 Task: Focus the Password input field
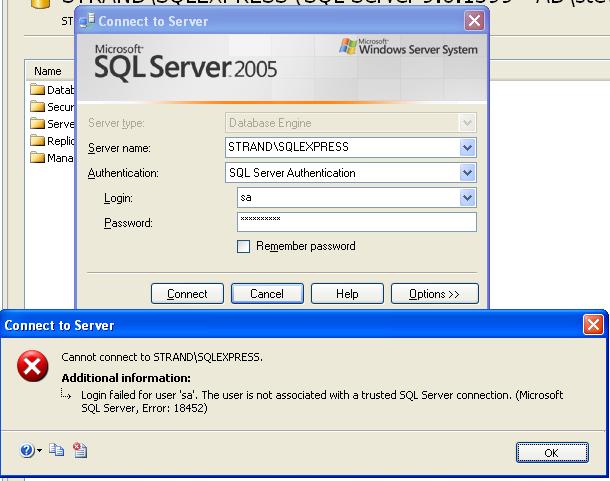coord(356,222)
